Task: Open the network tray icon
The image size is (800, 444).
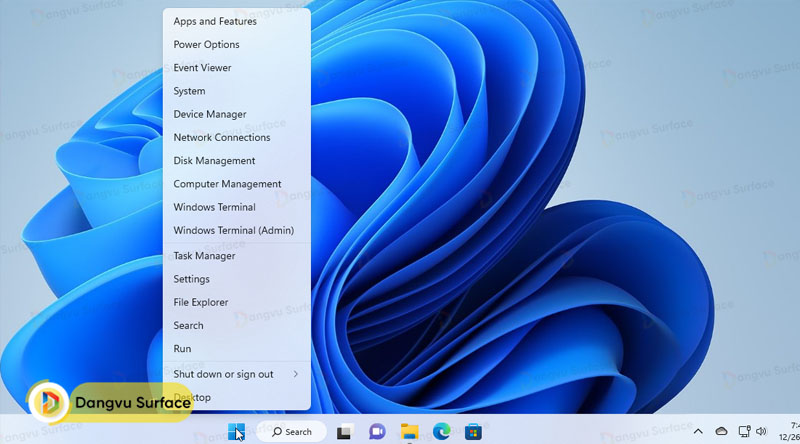Action: (744, 432)
